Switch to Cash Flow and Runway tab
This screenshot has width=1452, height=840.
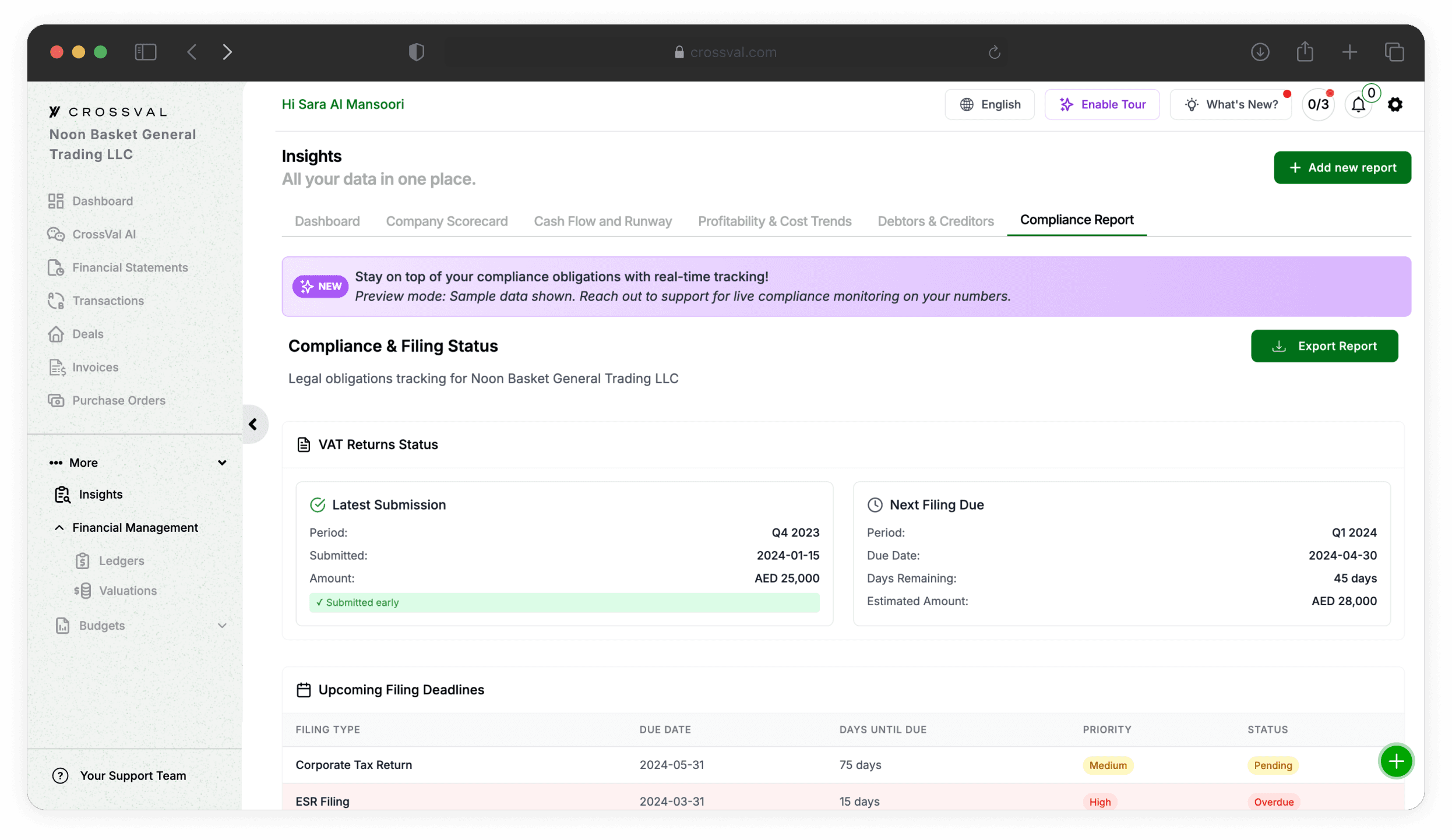[x=602, y=221]
